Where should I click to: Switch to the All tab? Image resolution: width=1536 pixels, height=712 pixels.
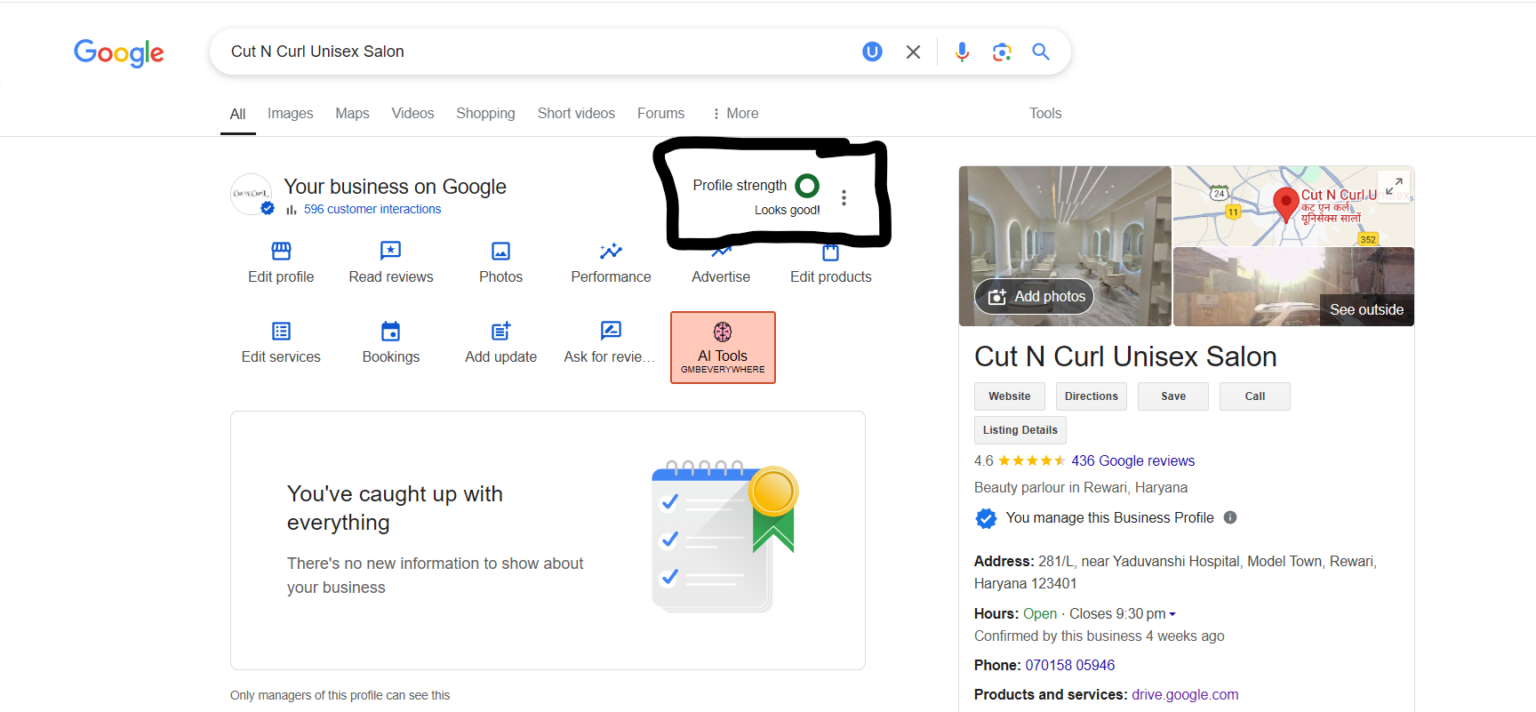[238, 114]
